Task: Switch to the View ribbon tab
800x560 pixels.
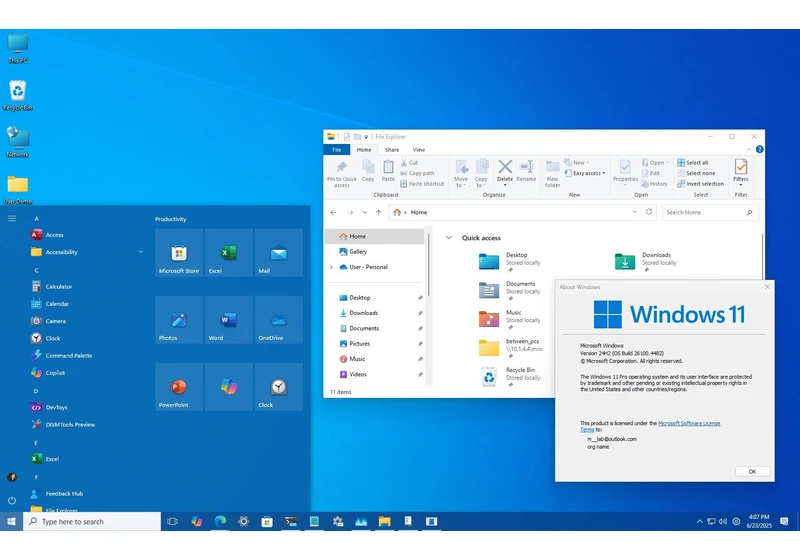Action: tap(418, 149)
